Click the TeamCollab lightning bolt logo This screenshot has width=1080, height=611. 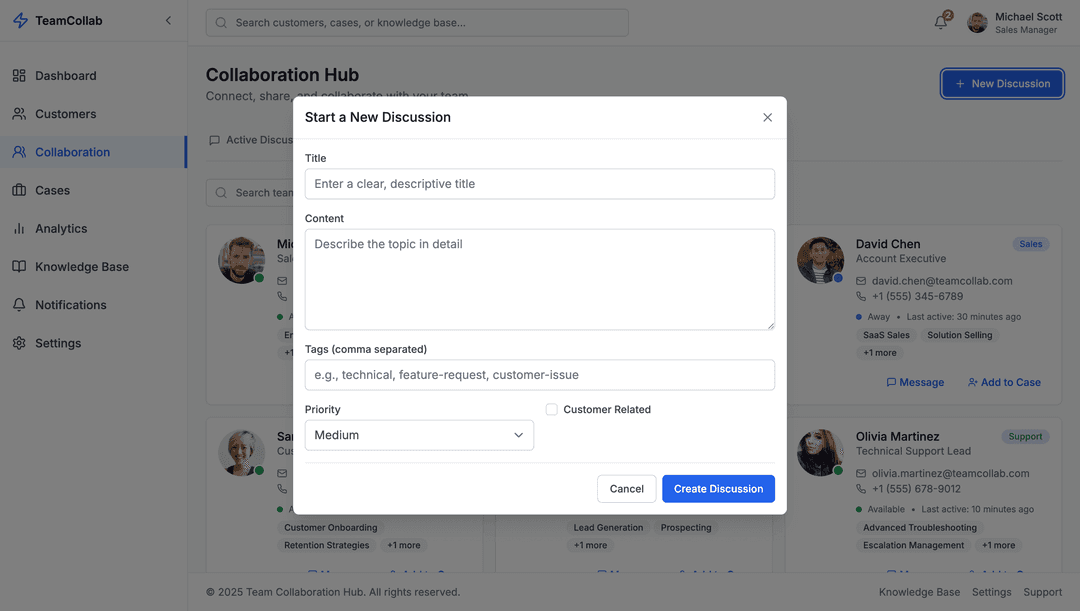coord(20,21)
